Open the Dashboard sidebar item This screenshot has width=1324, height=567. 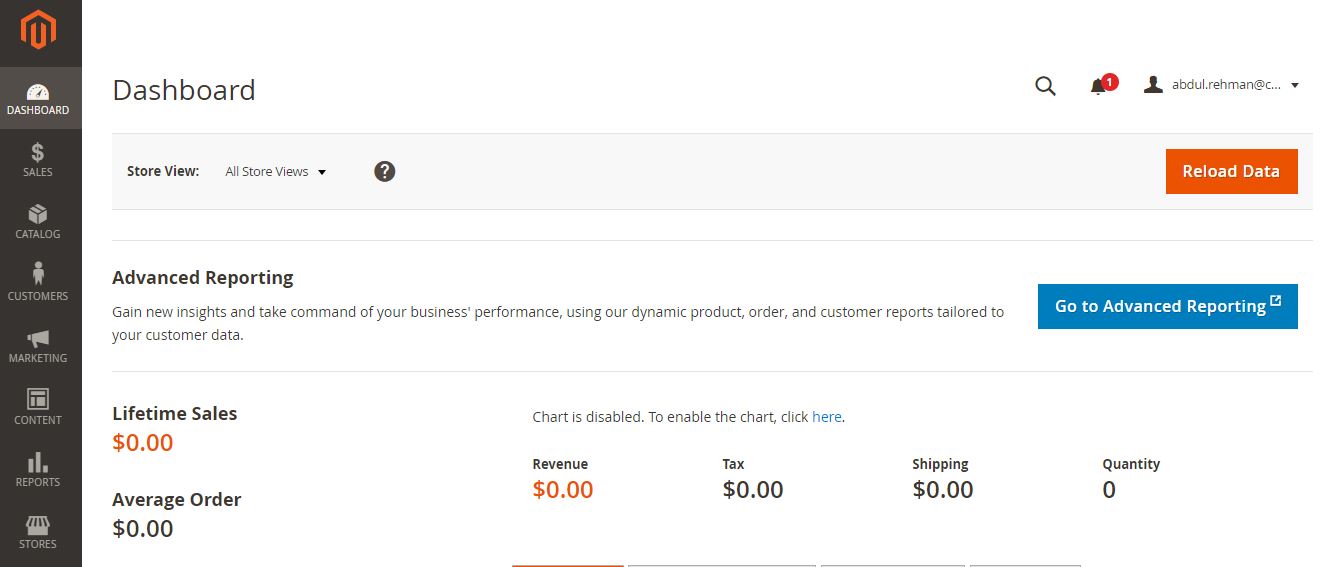pyautogui.click(x=38, y=98)
